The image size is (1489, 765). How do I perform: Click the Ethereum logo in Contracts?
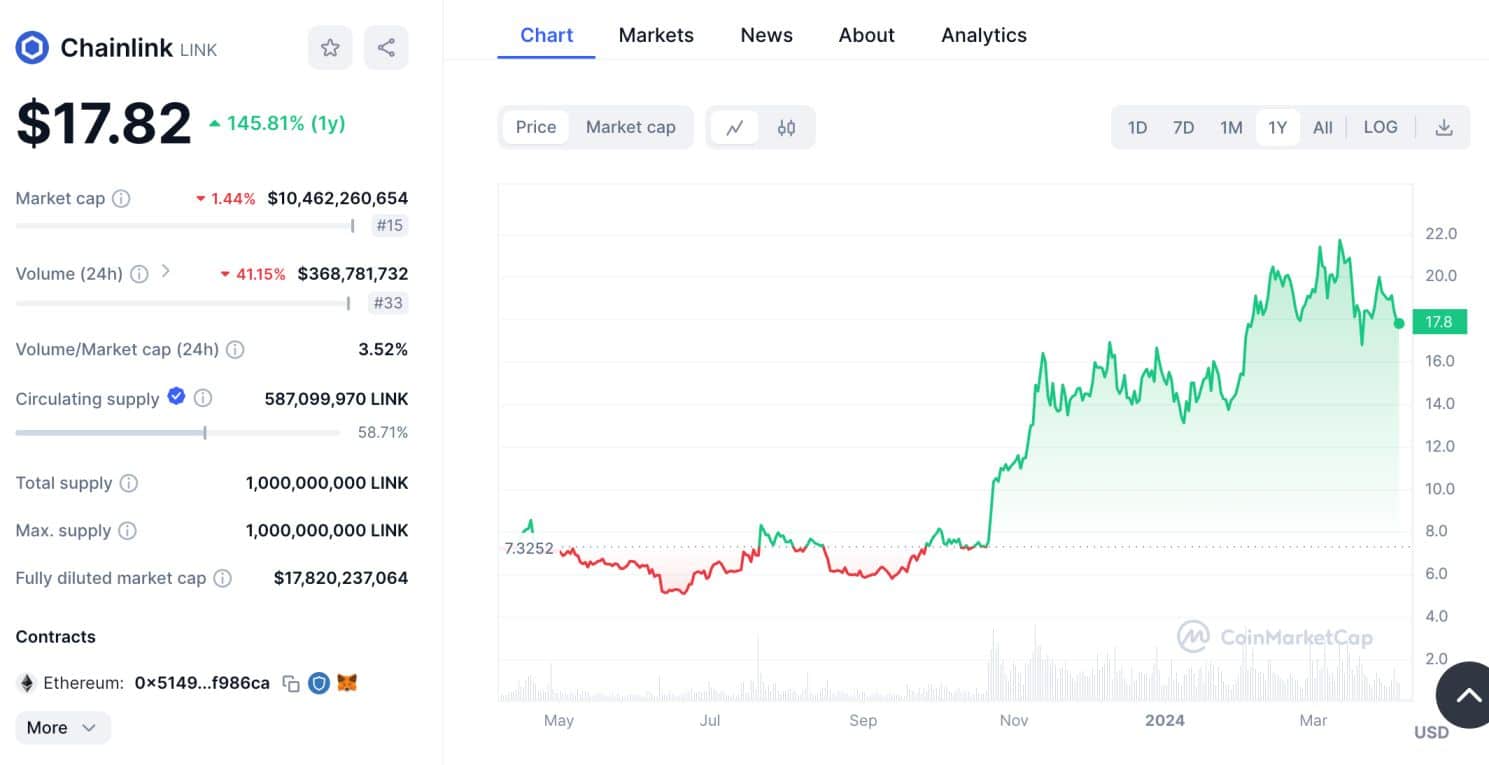coord(26,683)
